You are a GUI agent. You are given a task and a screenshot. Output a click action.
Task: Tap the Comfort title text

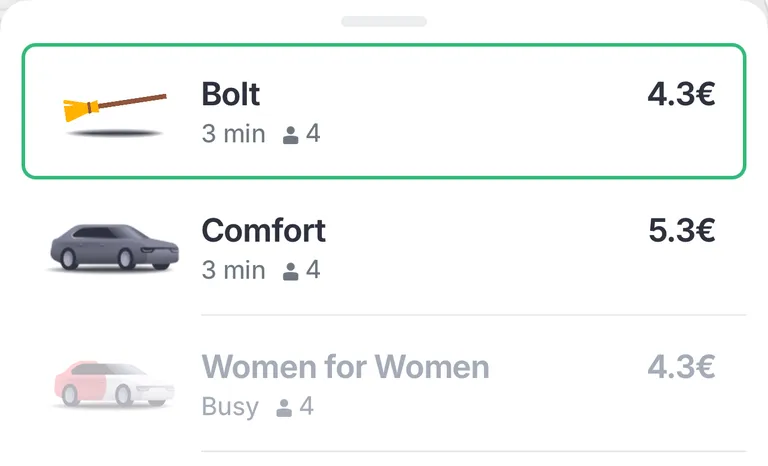(264, 230)
